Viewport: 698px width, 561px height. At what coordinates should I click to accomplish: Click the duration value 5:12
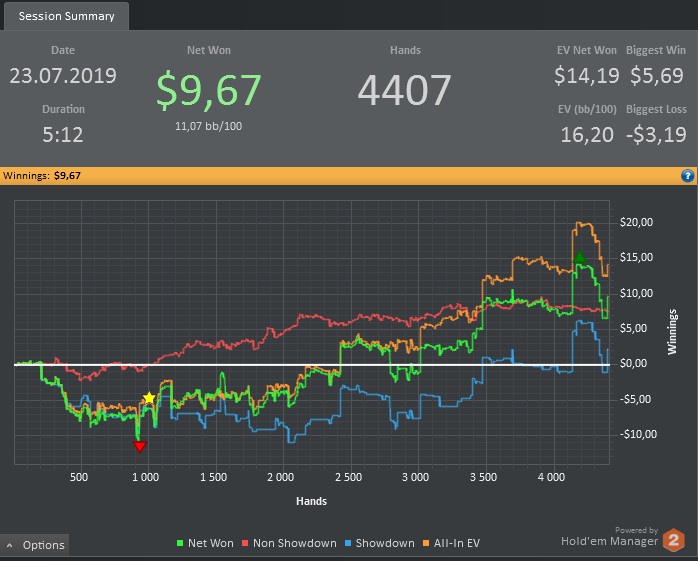point(63,134)
